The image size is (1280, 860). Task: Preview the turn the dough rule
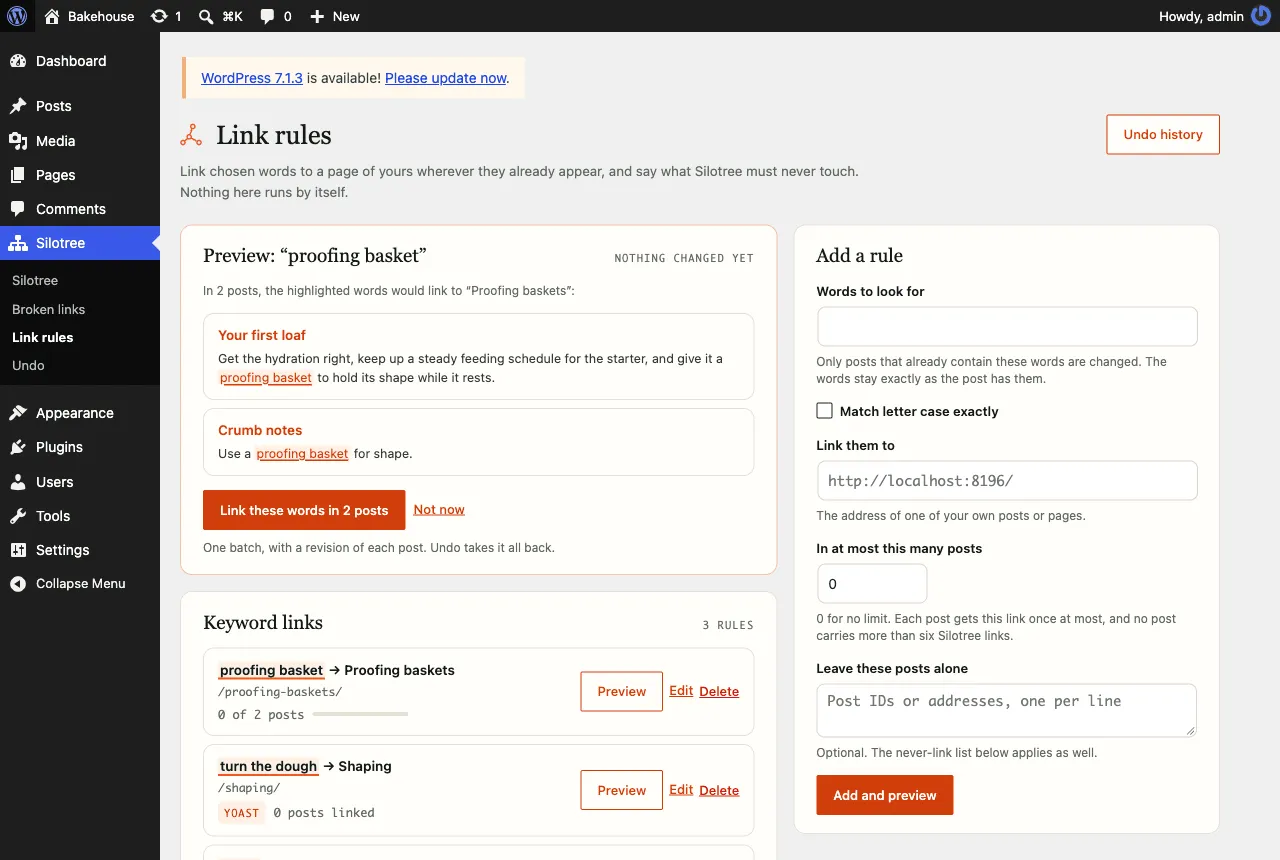(x=622, y=790)
